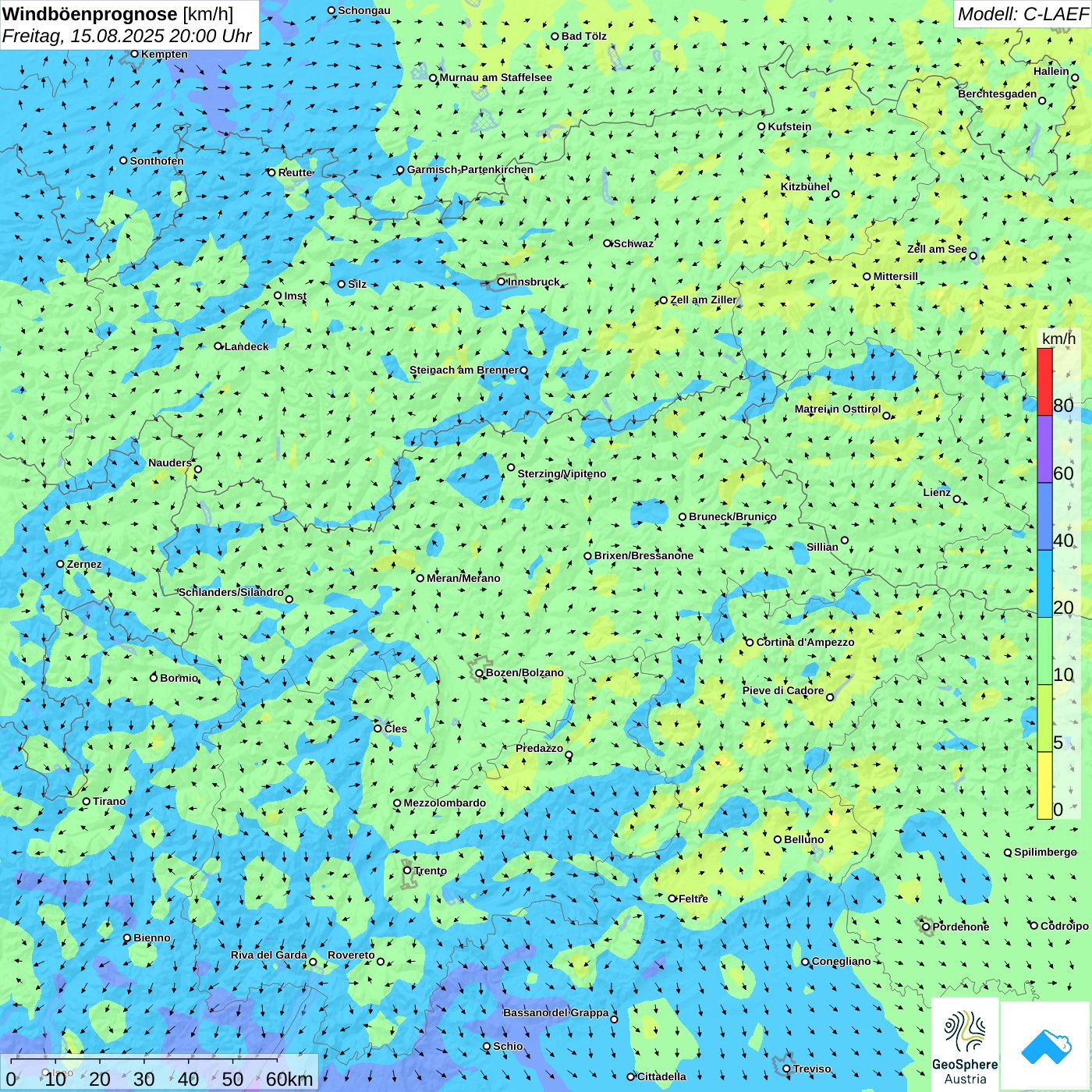Image resolution: width=1092 pixels, height=1092 pixels.
Task: Click the 'Bruneck/Brunico' label
Action: pyautogui.click(x=732, y=516)
